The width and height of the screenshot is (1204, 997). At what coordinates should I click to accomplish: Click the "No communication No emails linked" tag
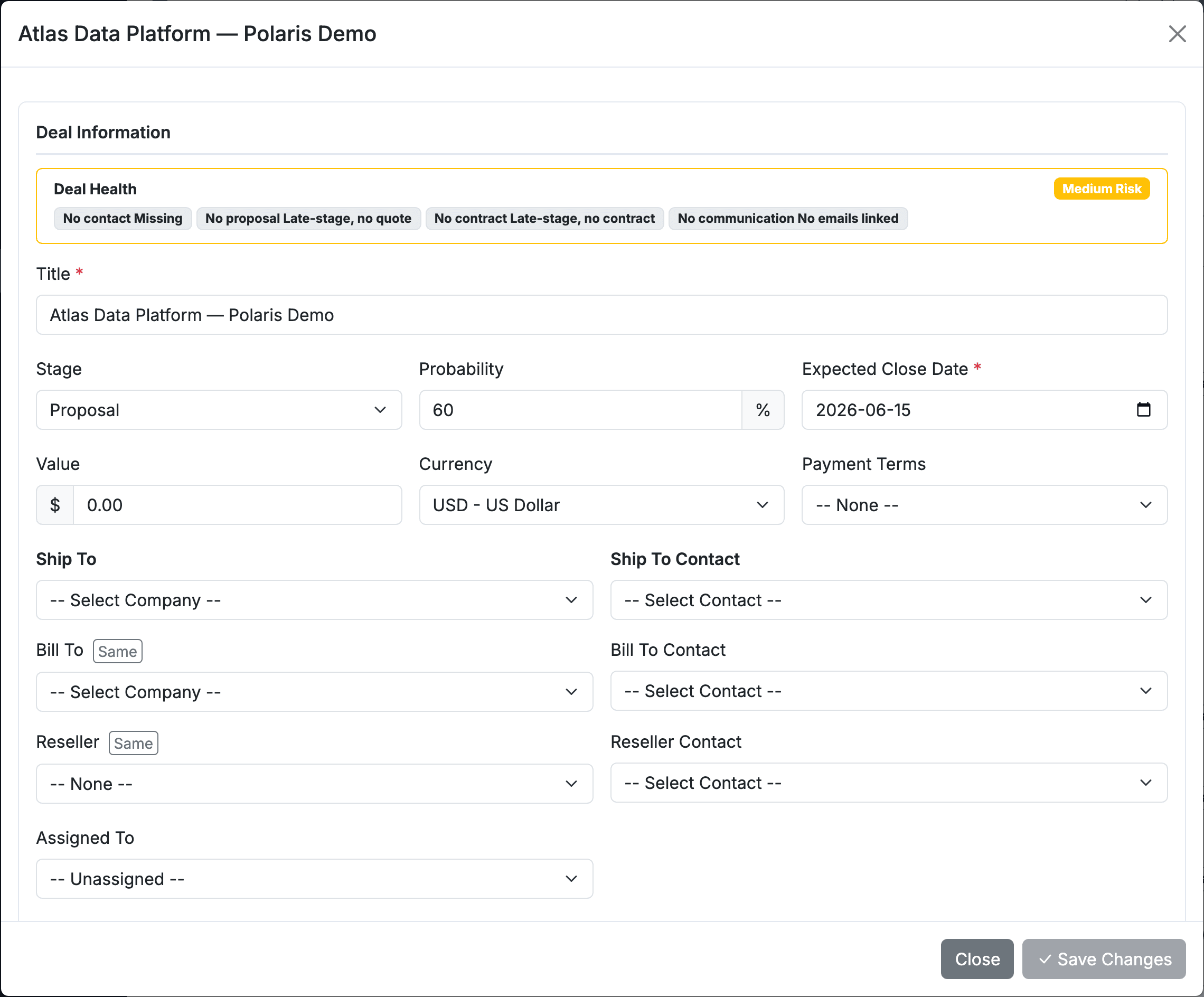pos(788,219)
